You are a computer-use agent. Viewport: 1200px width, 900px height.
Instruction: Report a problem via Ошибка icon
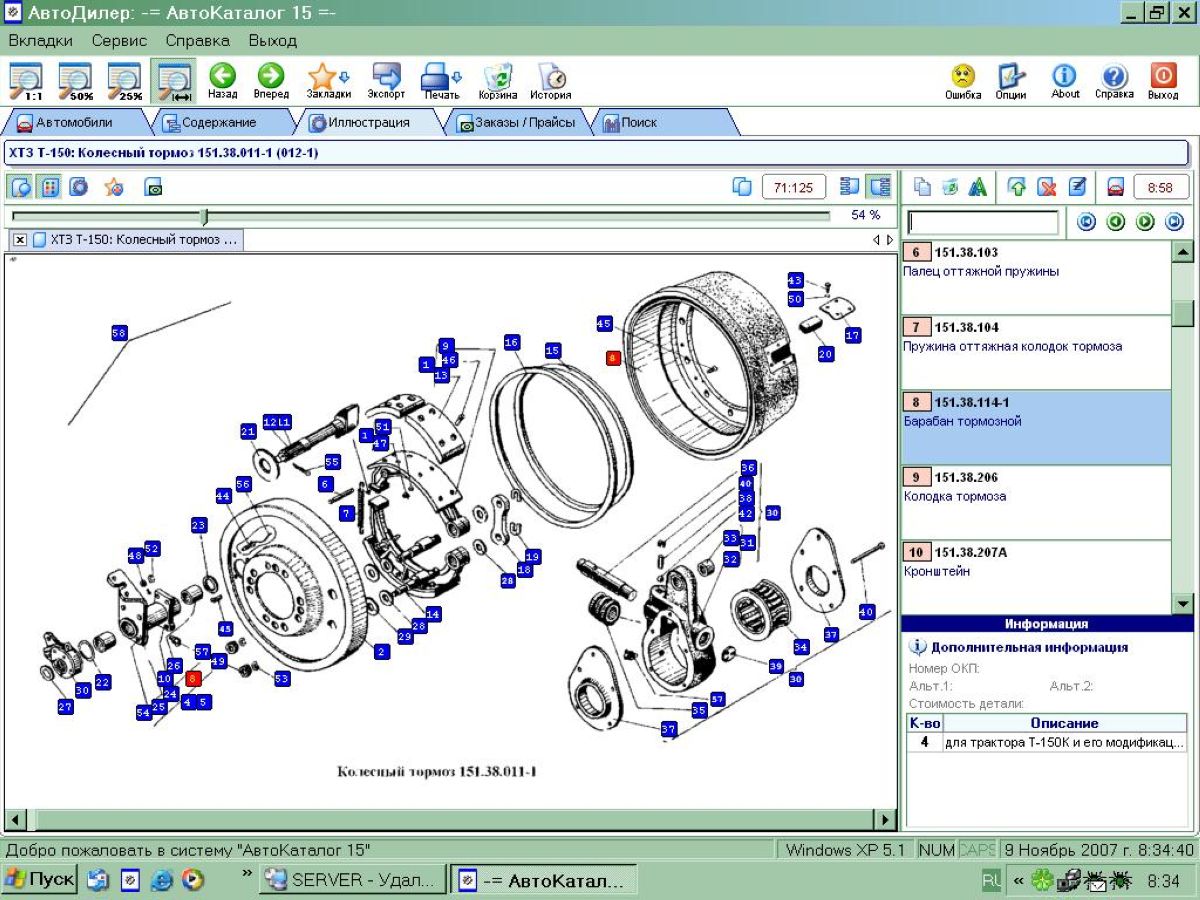962,80
